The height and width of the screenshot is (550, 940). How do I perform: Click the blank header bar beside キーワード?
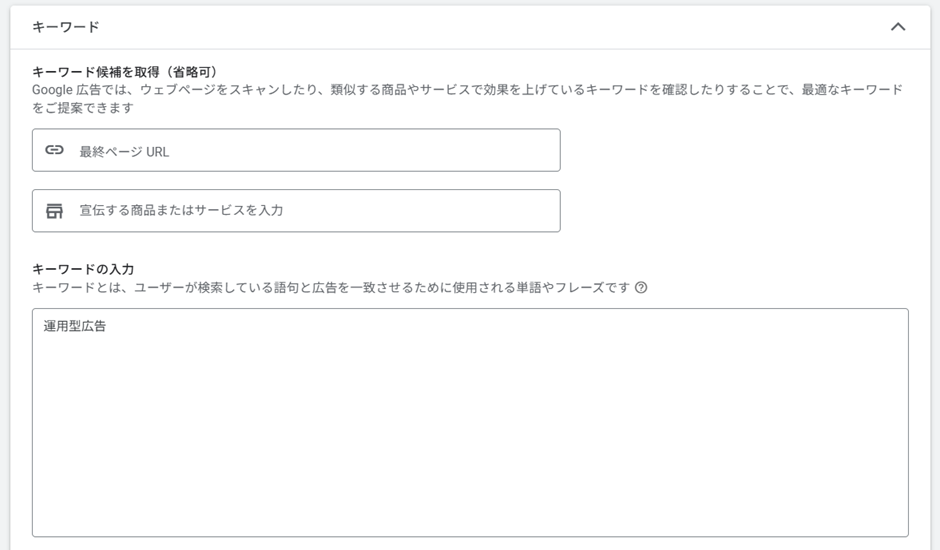tap(480, 27)
